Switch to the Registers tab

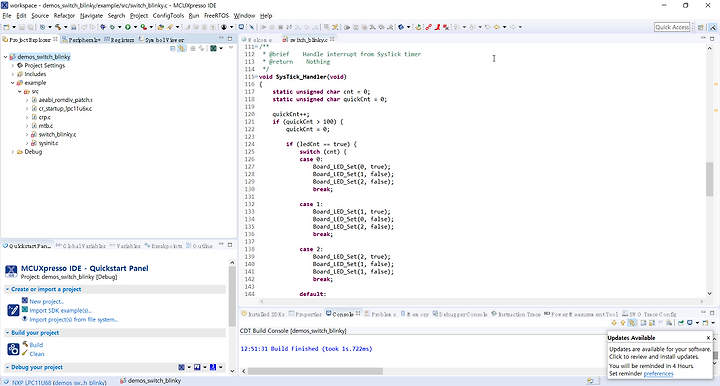[119, 39]
